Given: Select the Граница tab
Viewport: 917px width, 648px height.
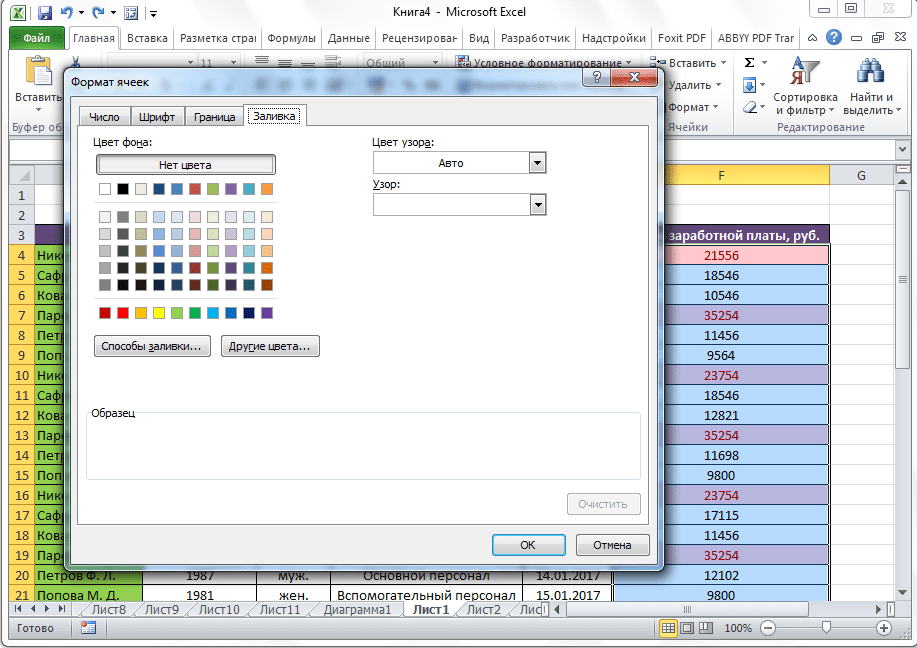Looking at the screenshot, I should pyautogui.click(x=214, y=117).
